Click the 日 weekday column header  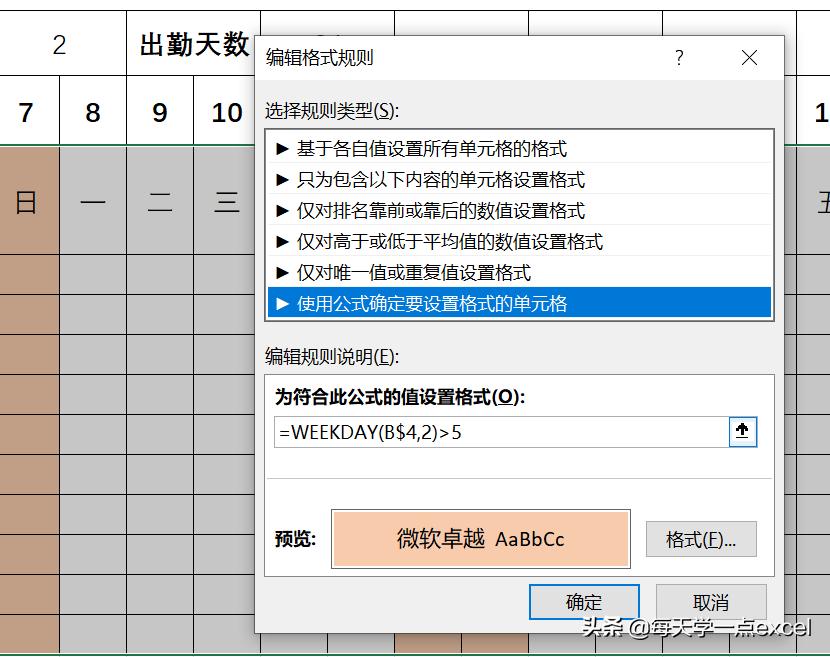(27, 200)
